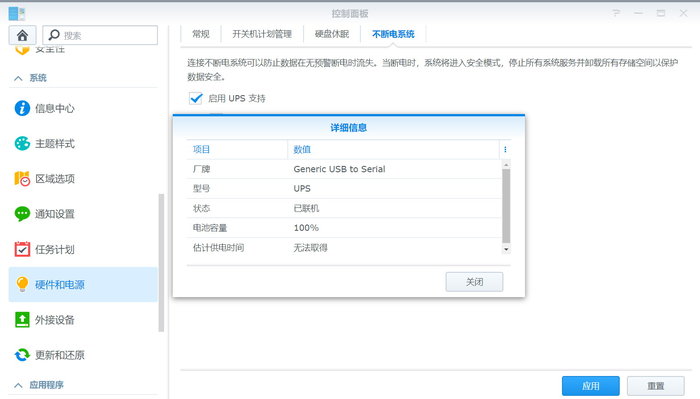Switch to the 常规 tab
The image size is (700, 399).
201,34
